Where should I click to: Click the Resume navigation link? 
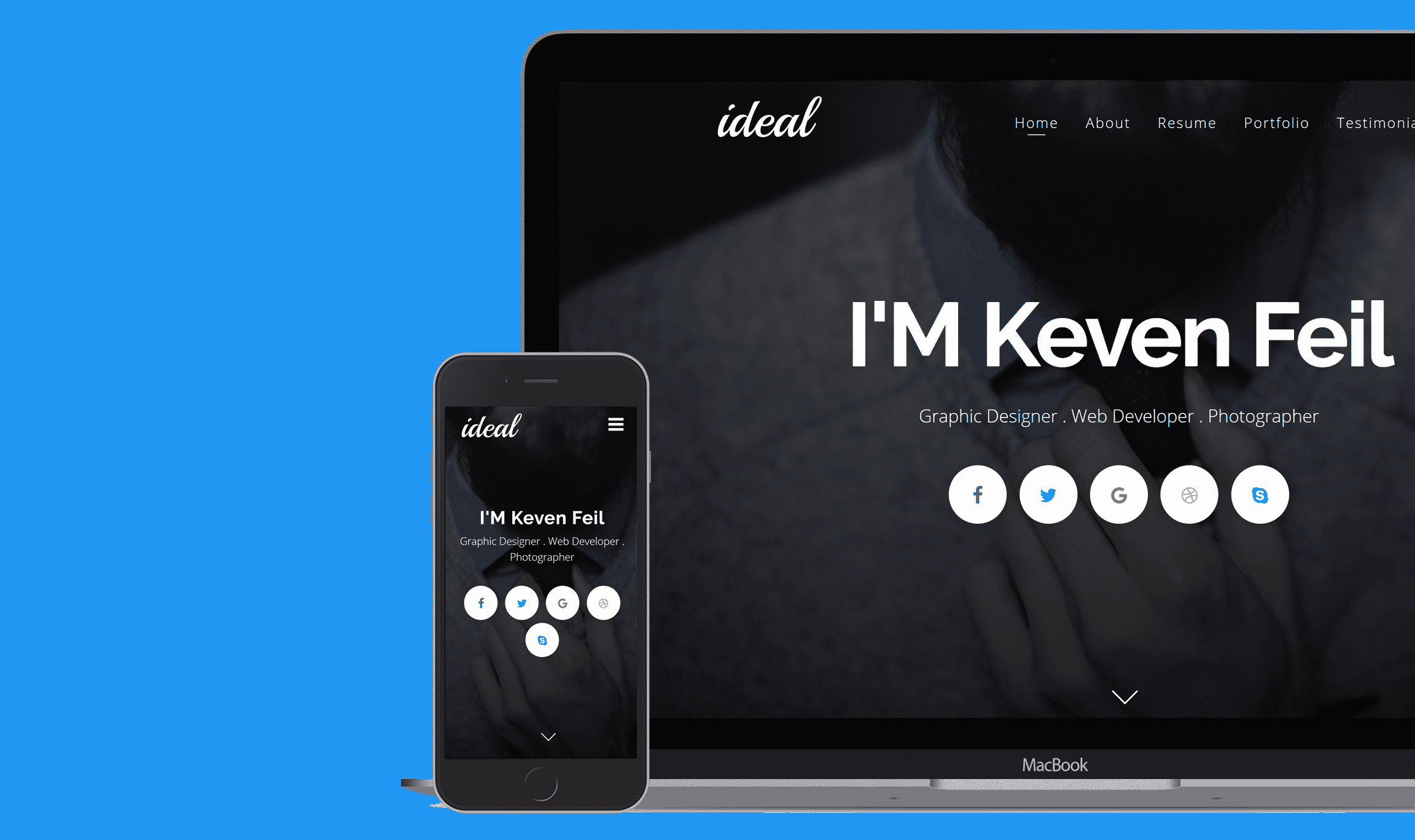[x=1188, y=122]
